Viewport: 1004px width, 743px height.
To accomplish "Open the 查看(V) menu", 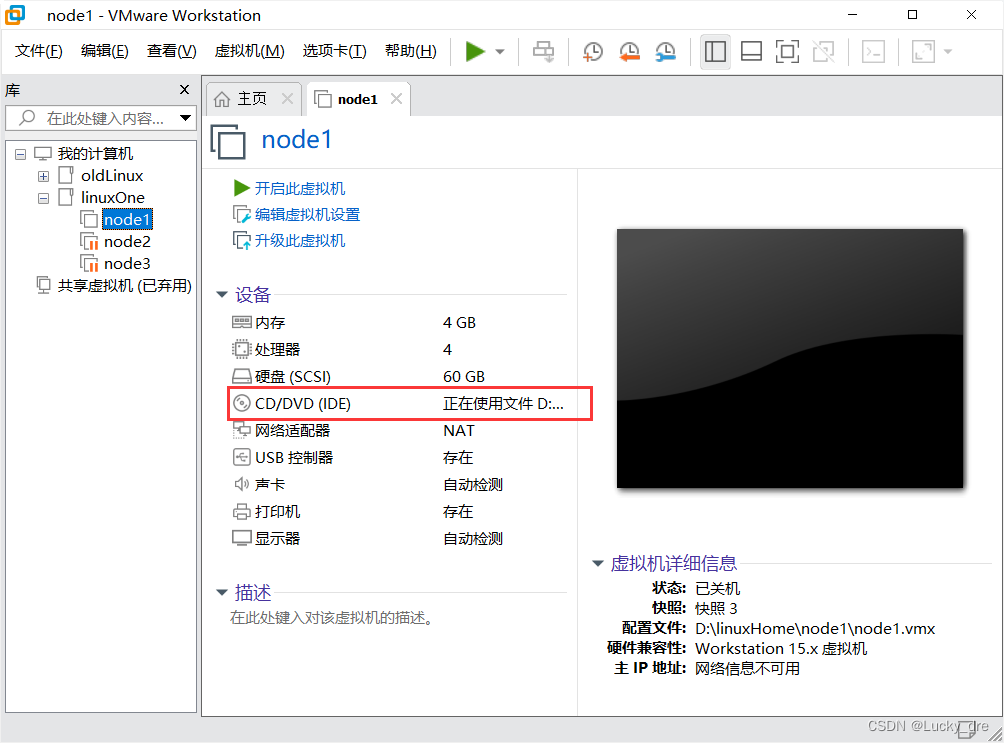I will (x=172, y=51).
